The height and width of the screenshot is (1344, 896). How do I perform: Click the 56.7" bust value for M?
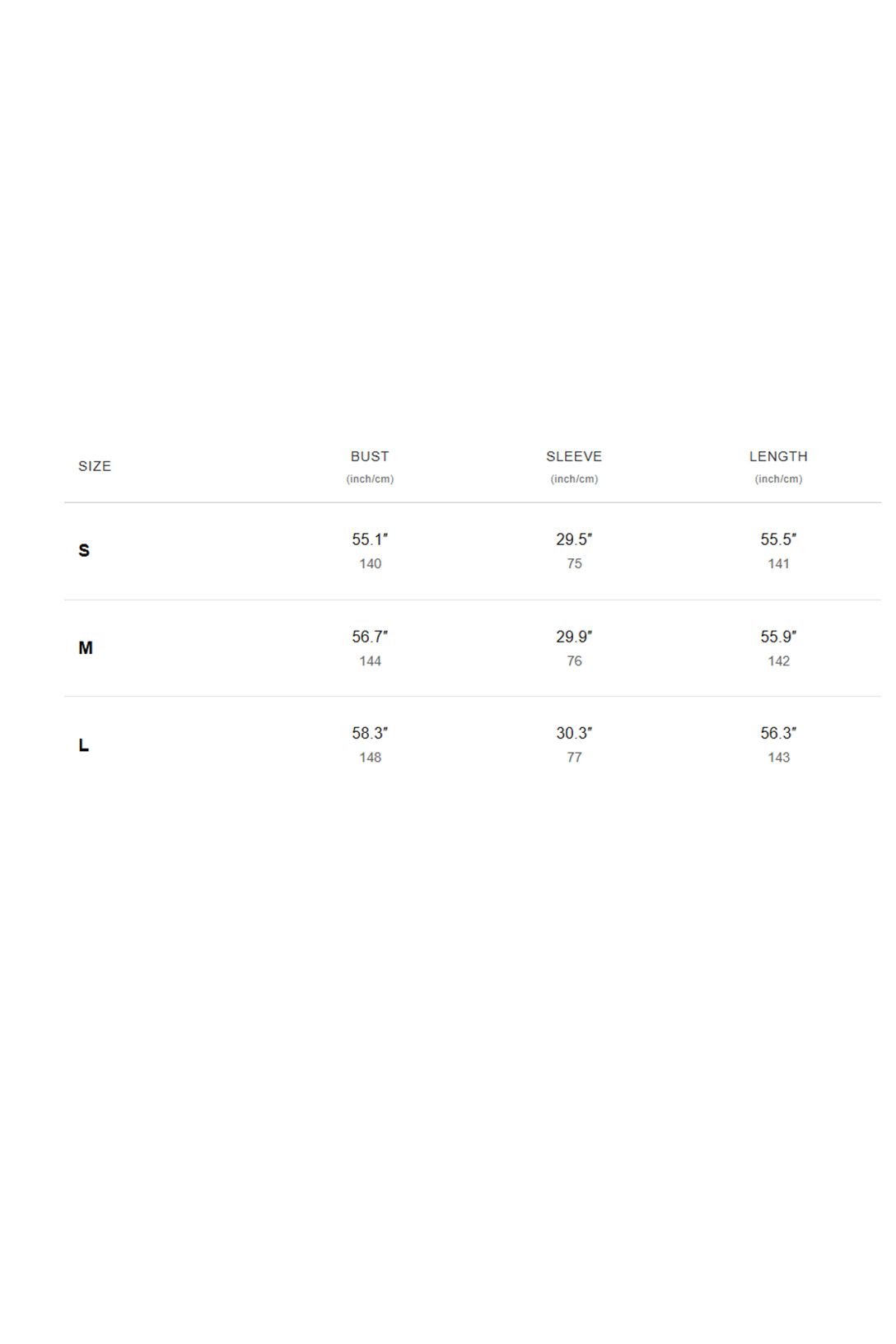(370, 637)
